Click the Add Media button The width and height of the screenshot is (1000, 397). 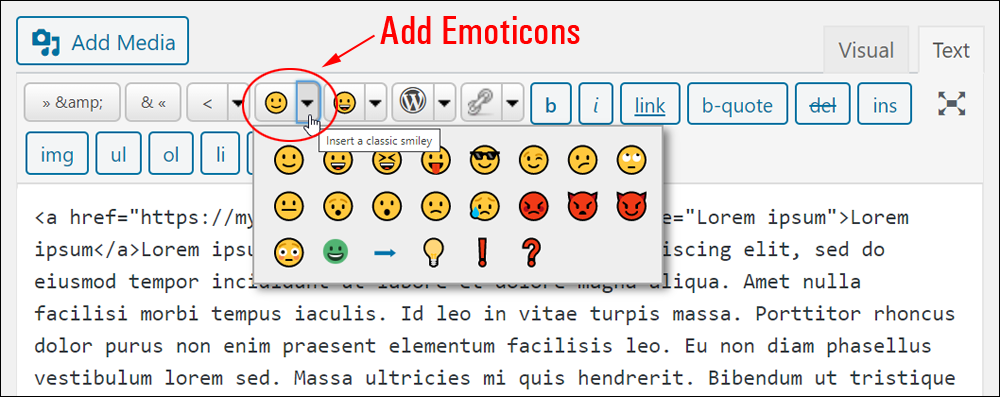pos(103,41)
